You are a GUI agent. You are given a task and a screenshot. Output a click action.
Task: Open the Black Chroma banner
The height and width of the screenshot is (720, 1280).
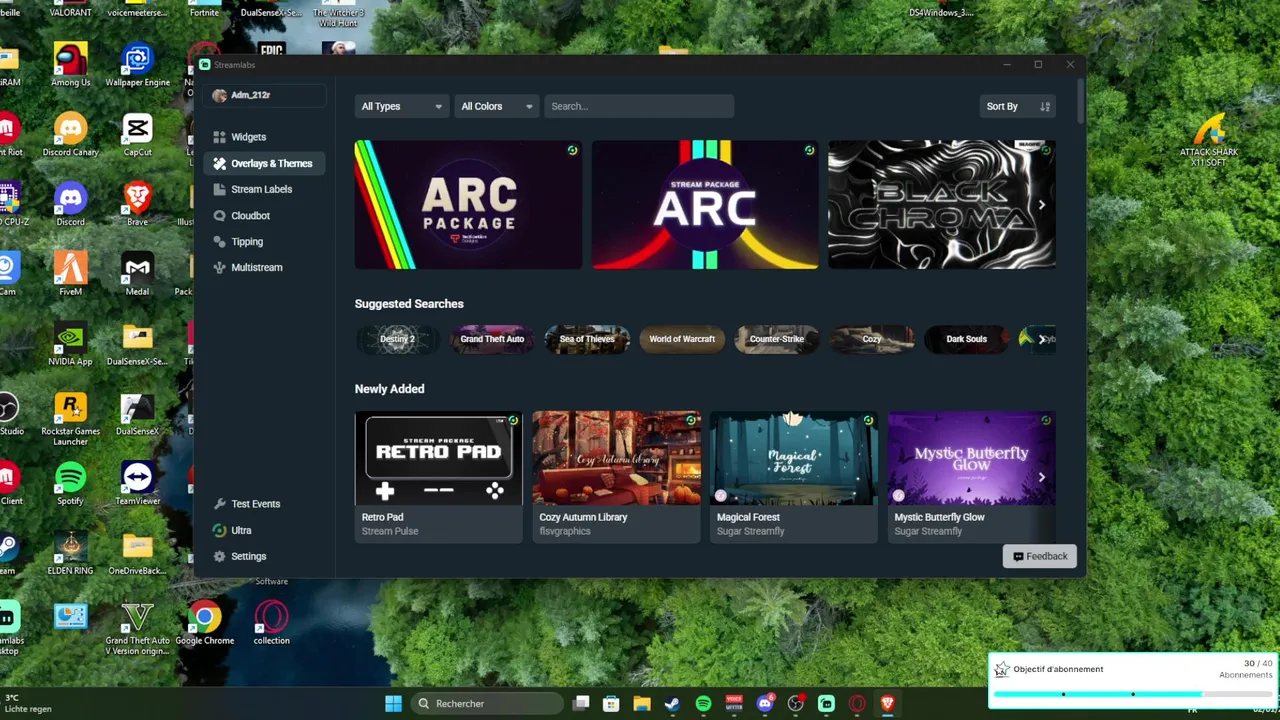pos(941,205)
